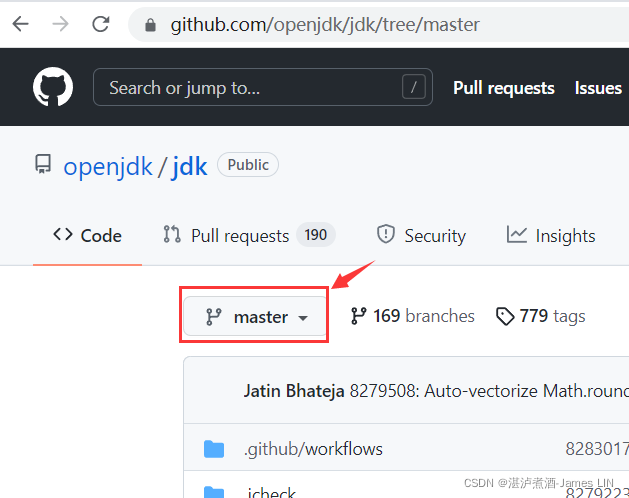Viewport: 629px width, 498px height.
Task: Click the padlock site info icon
Action: (x=150, y=25)
